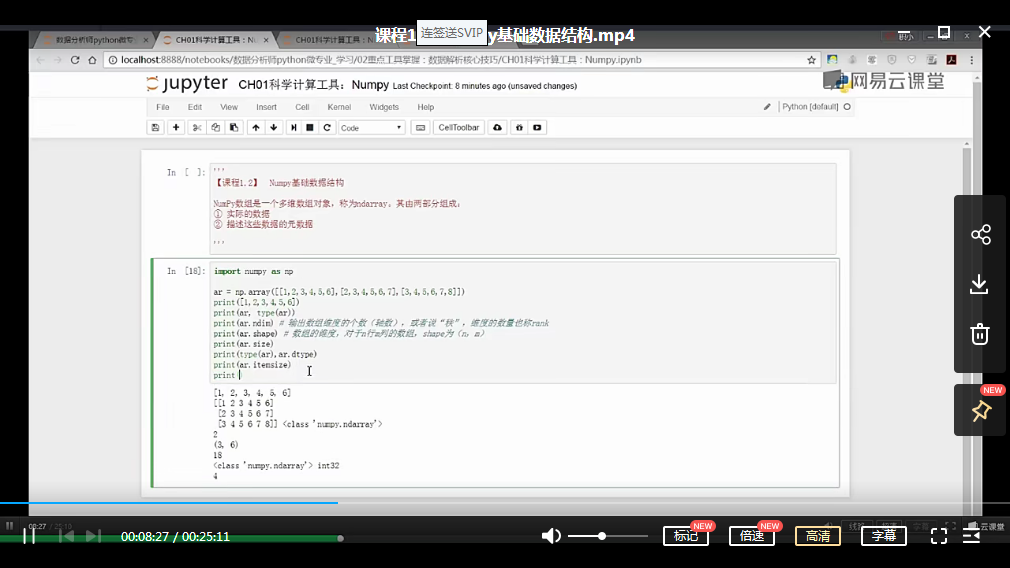Rename notebook by clicking its title
1010x568 pixels.
[314, 85]
